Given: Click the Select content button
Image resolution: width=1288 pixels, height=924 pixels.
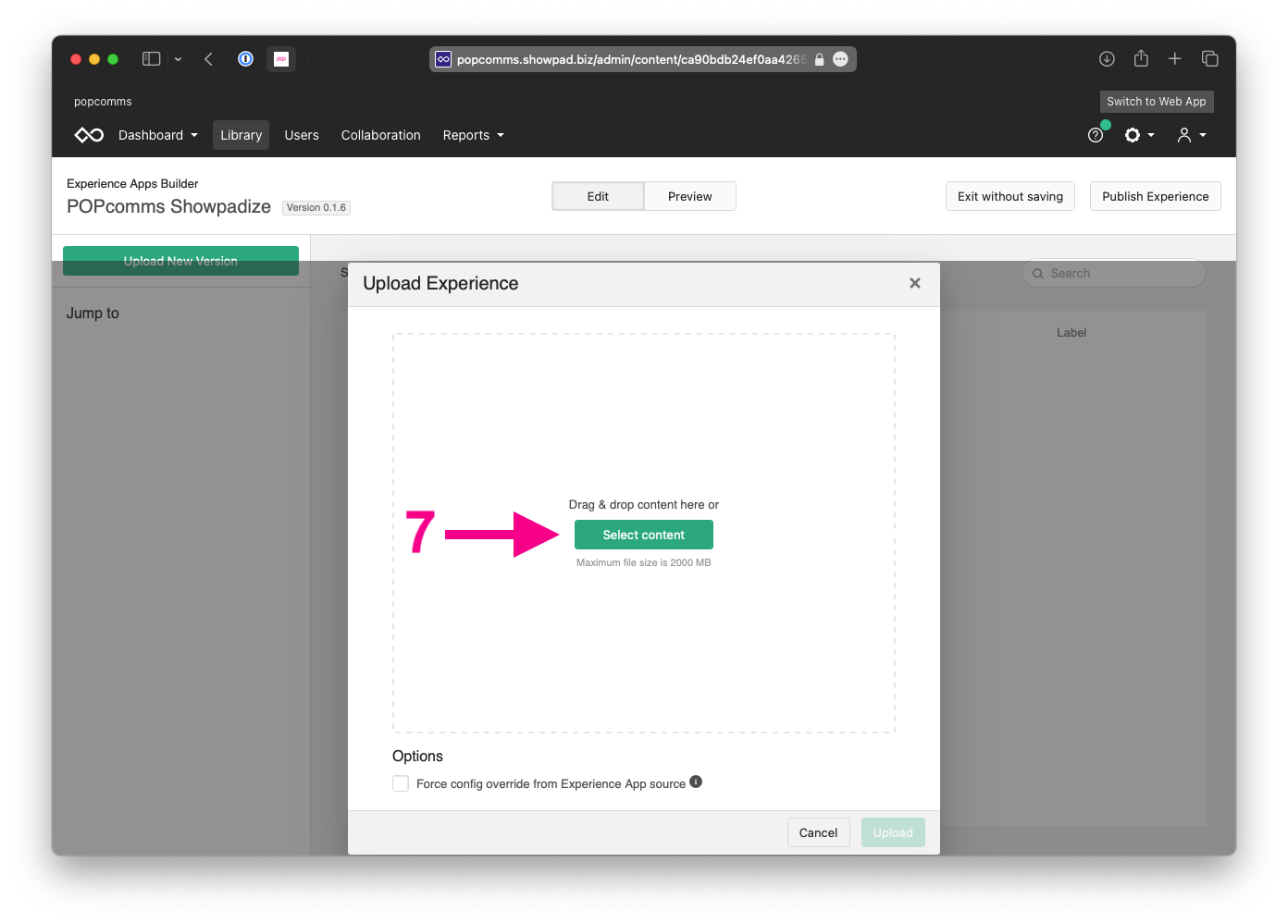Looking at the screenshot, I should coord(643,535).
